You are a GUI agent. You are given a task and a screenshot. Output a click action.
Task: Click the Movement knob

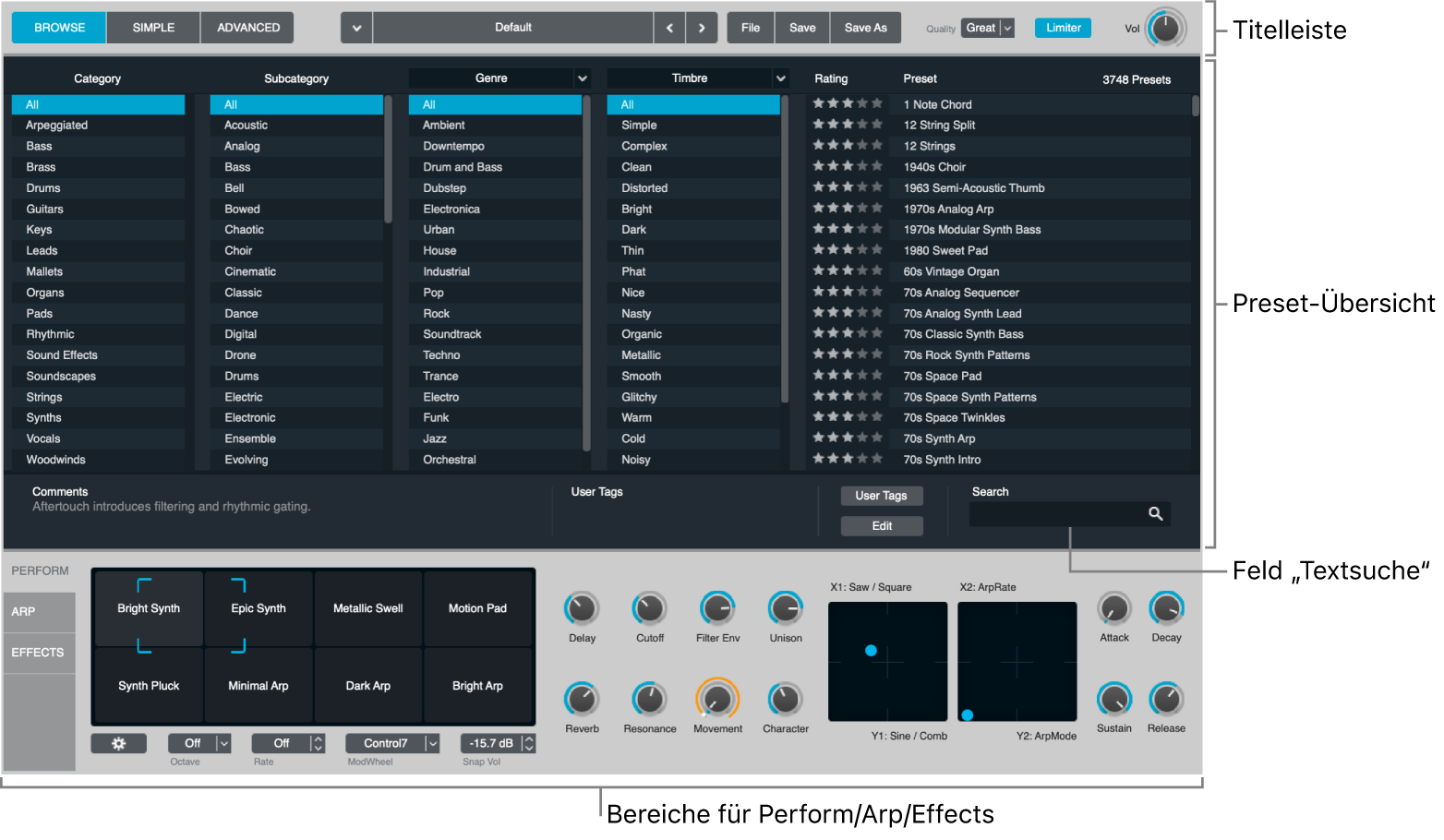[717, 700]
